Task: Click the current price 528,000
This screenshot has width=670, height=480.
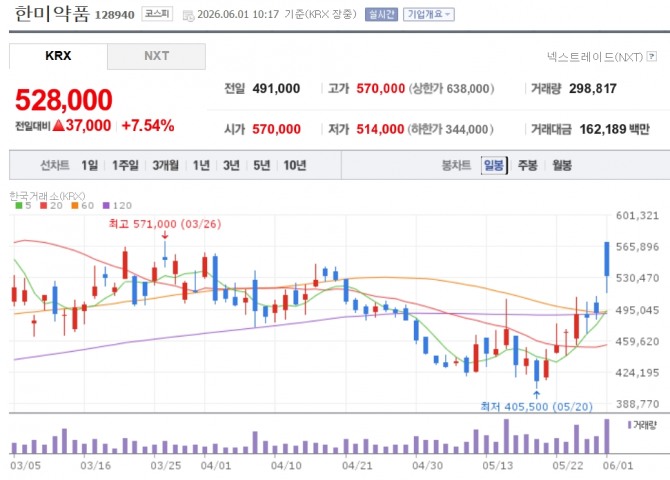Action: [x=64, y=100]
